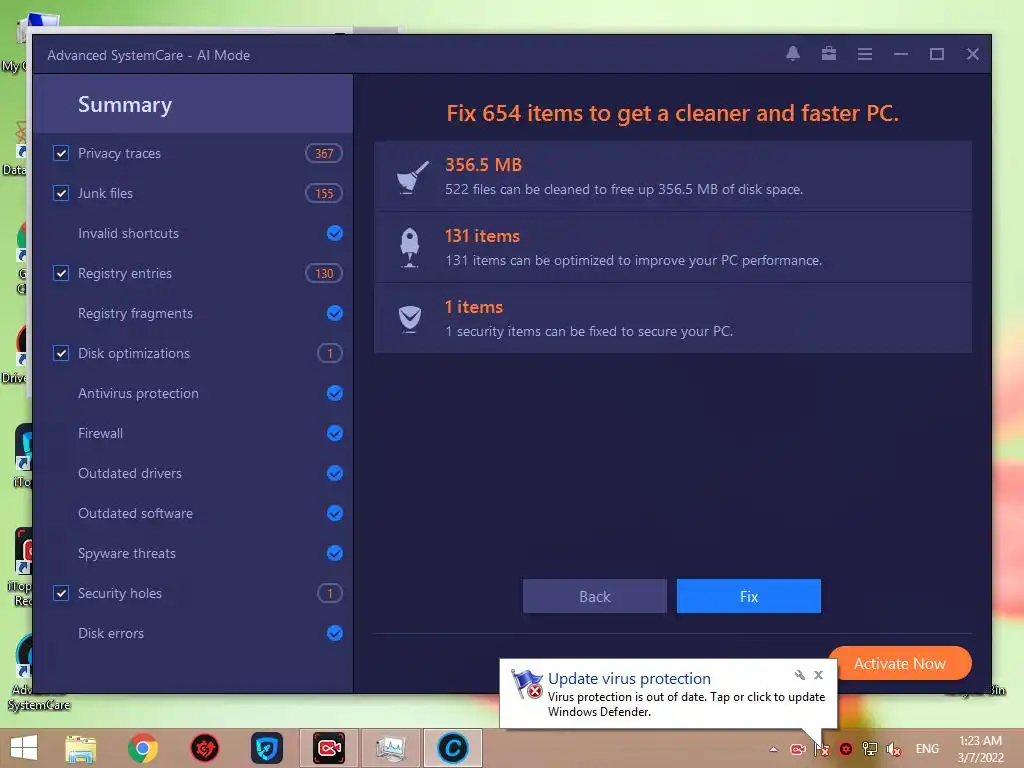The height and width of the screenshot is (768, 1024).
Task: Open the 131 items optimization row
Action: coord(673,248)
